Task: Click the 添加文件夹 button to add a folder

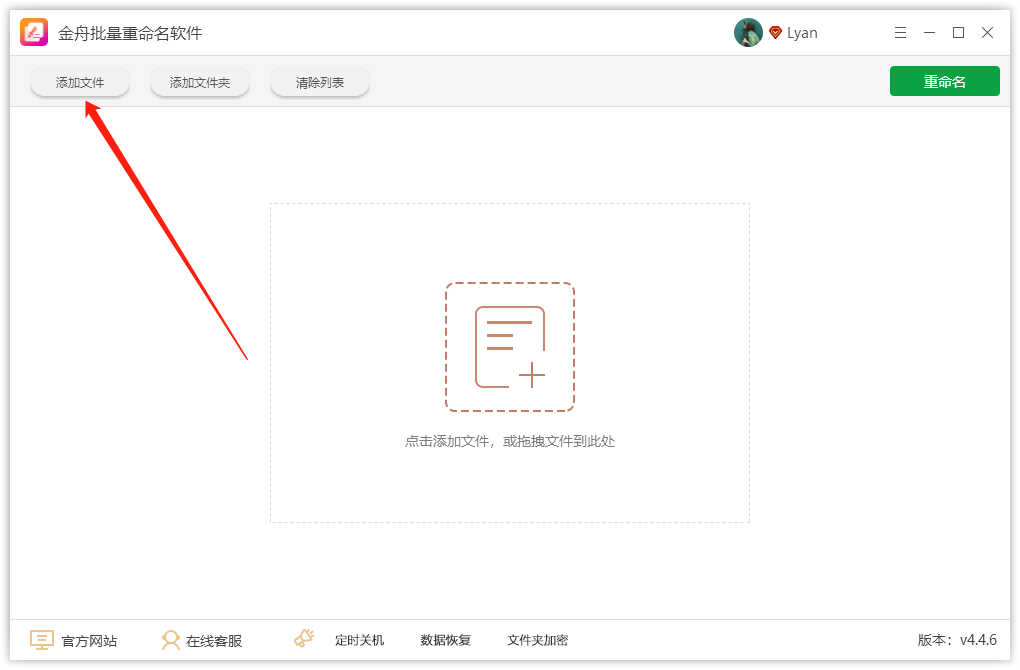Action: pyautogui.click(x=199, y=83)
